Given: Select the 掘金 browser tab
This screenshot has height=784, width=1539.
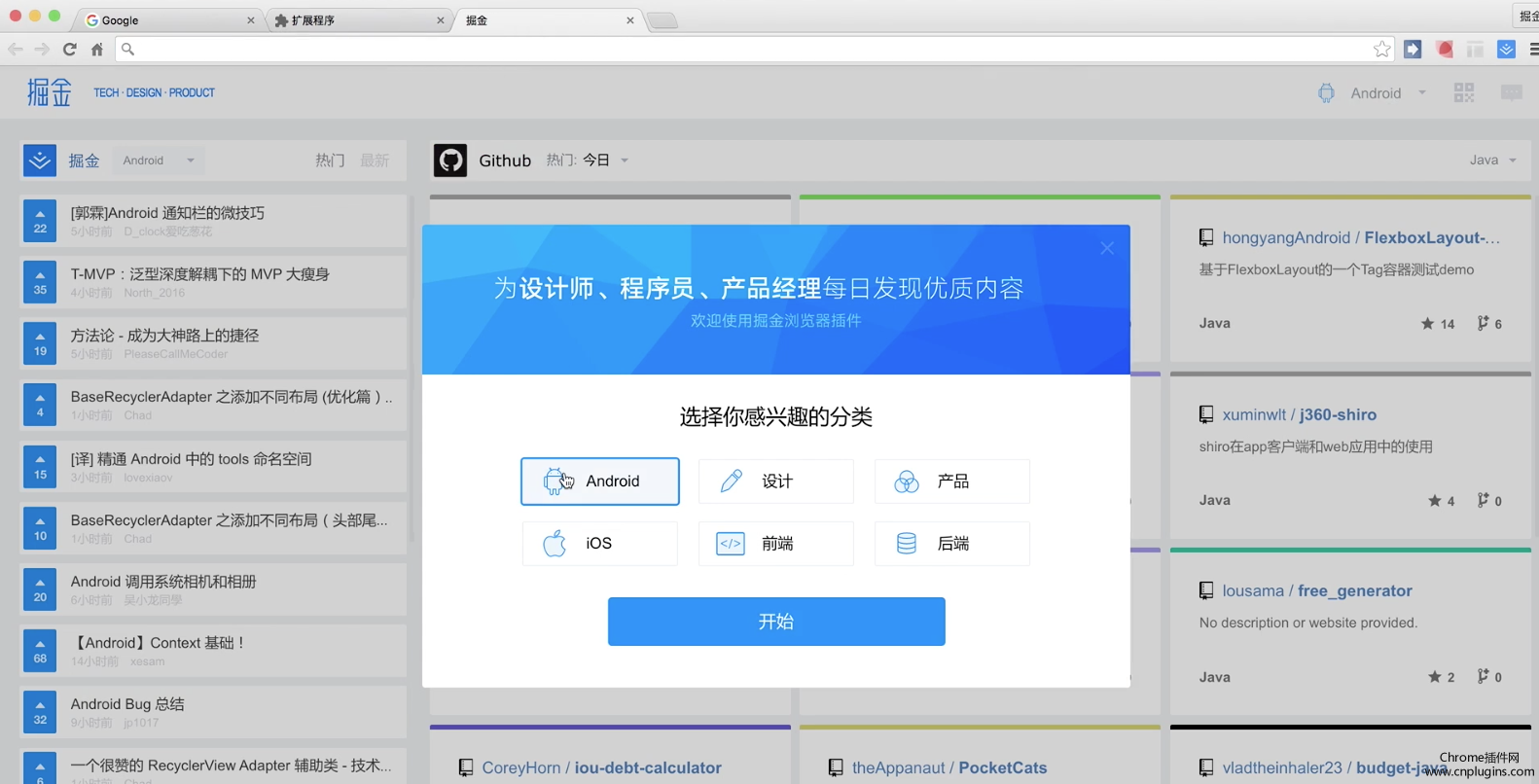Looking at the screenshot, I should coord(547,20).
